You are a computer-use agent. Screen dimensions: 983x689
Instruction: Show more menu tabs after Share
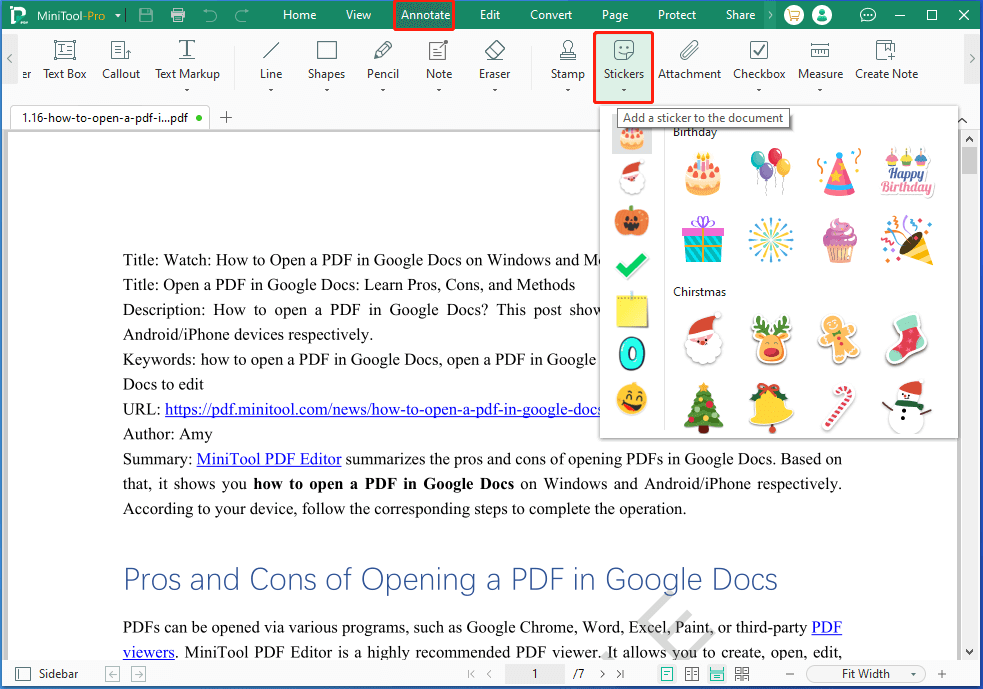pyautogui.click(x=770, y=15)
